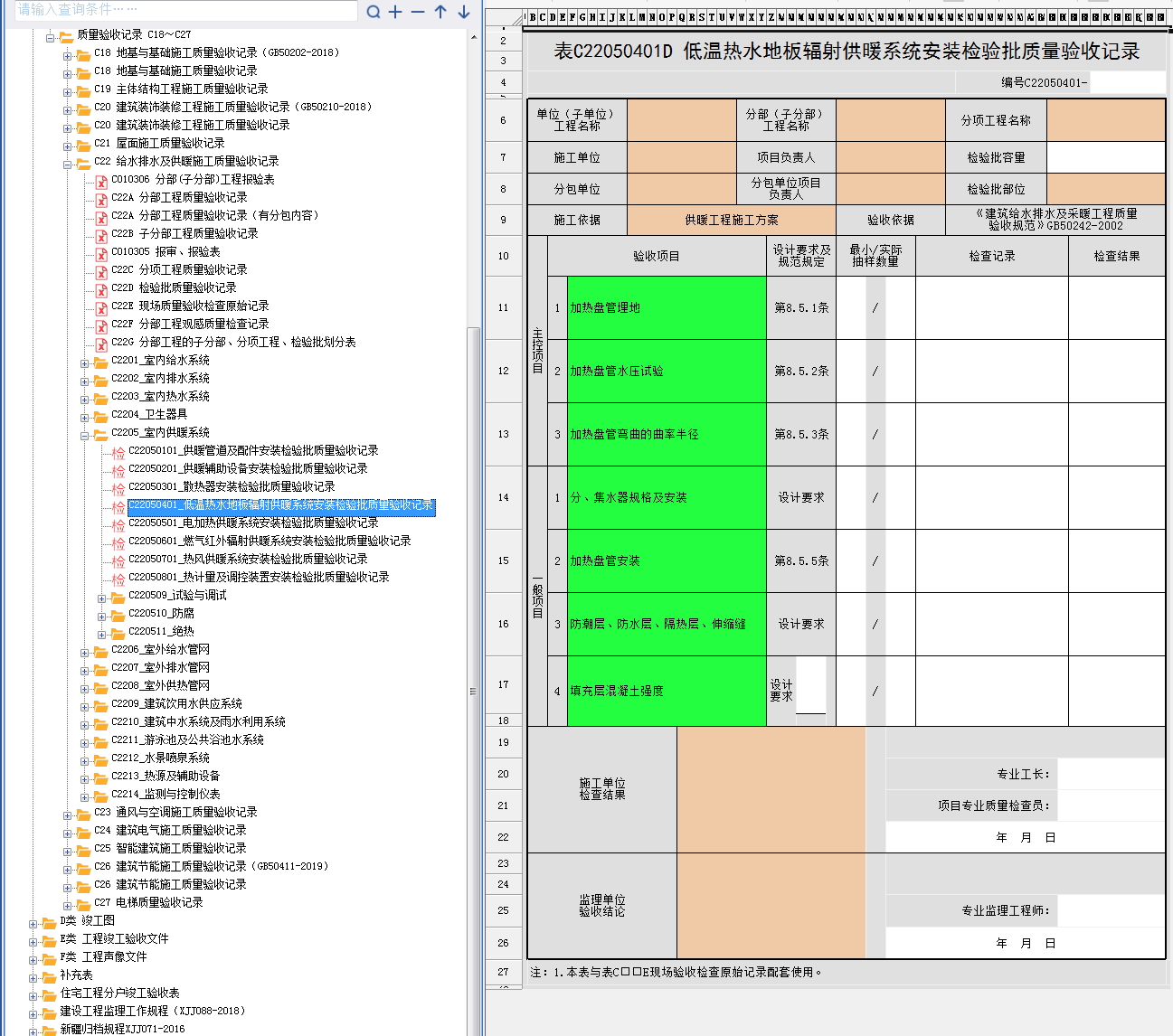Expand the C27 电梯质量验收记录 node
Image resolution: width=1173 pixels, height=1036 pixels.
(x=67, y=905)
